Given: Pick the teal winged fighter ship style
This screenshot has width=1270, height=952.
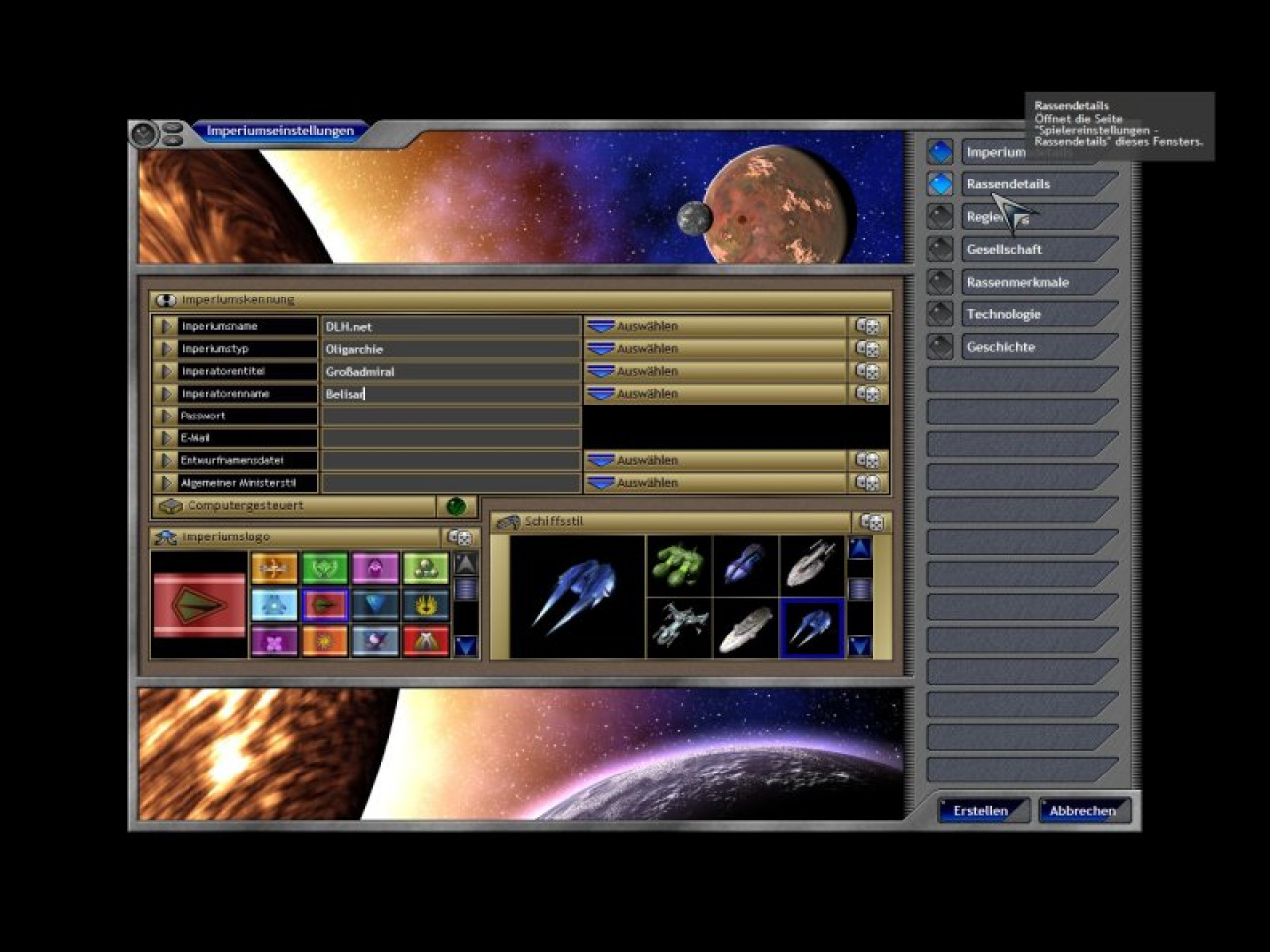Looking at the screenshot, I should (680, 628).
